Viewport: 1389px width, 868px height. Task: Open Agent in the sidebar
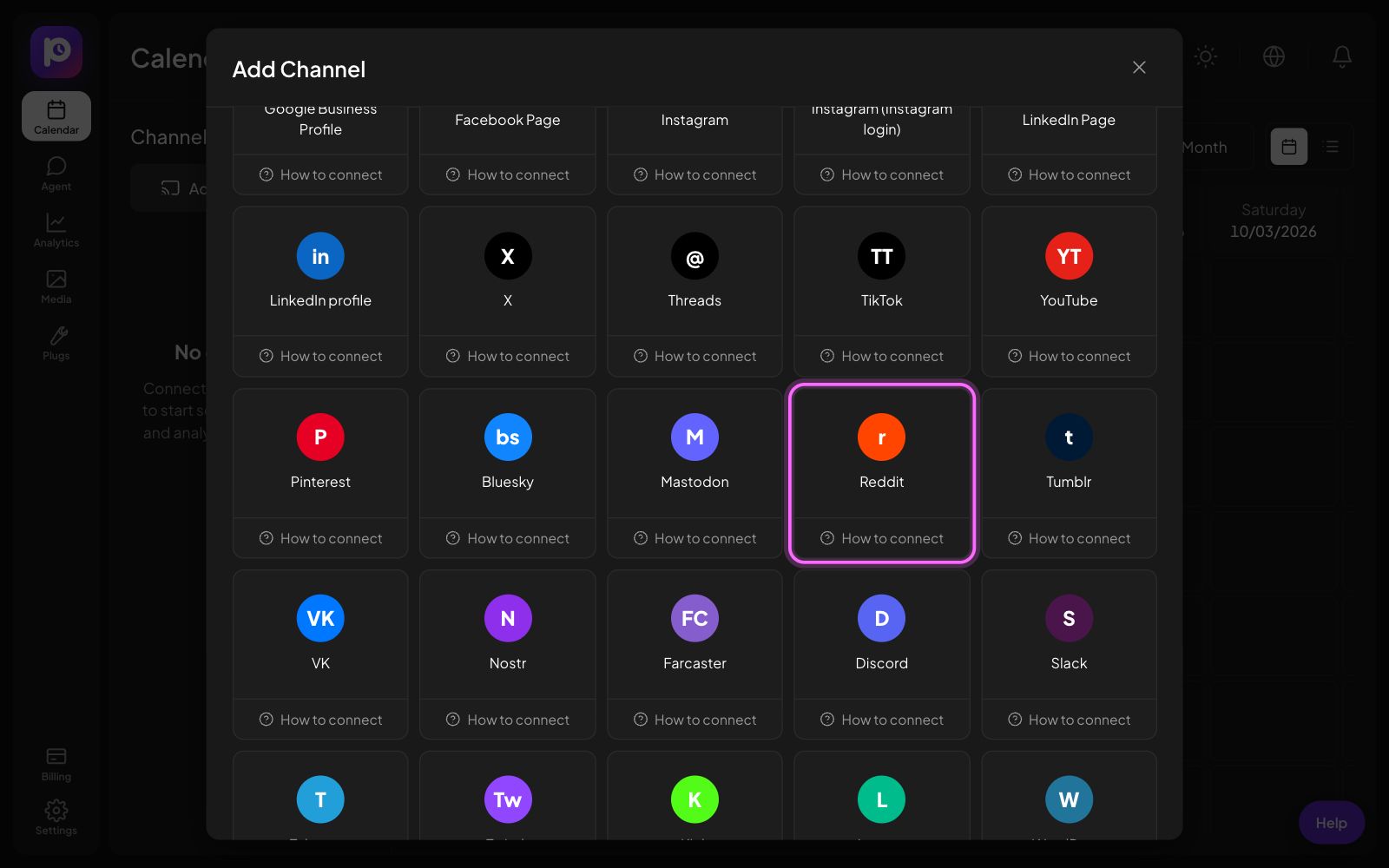(x=56, y=174)
